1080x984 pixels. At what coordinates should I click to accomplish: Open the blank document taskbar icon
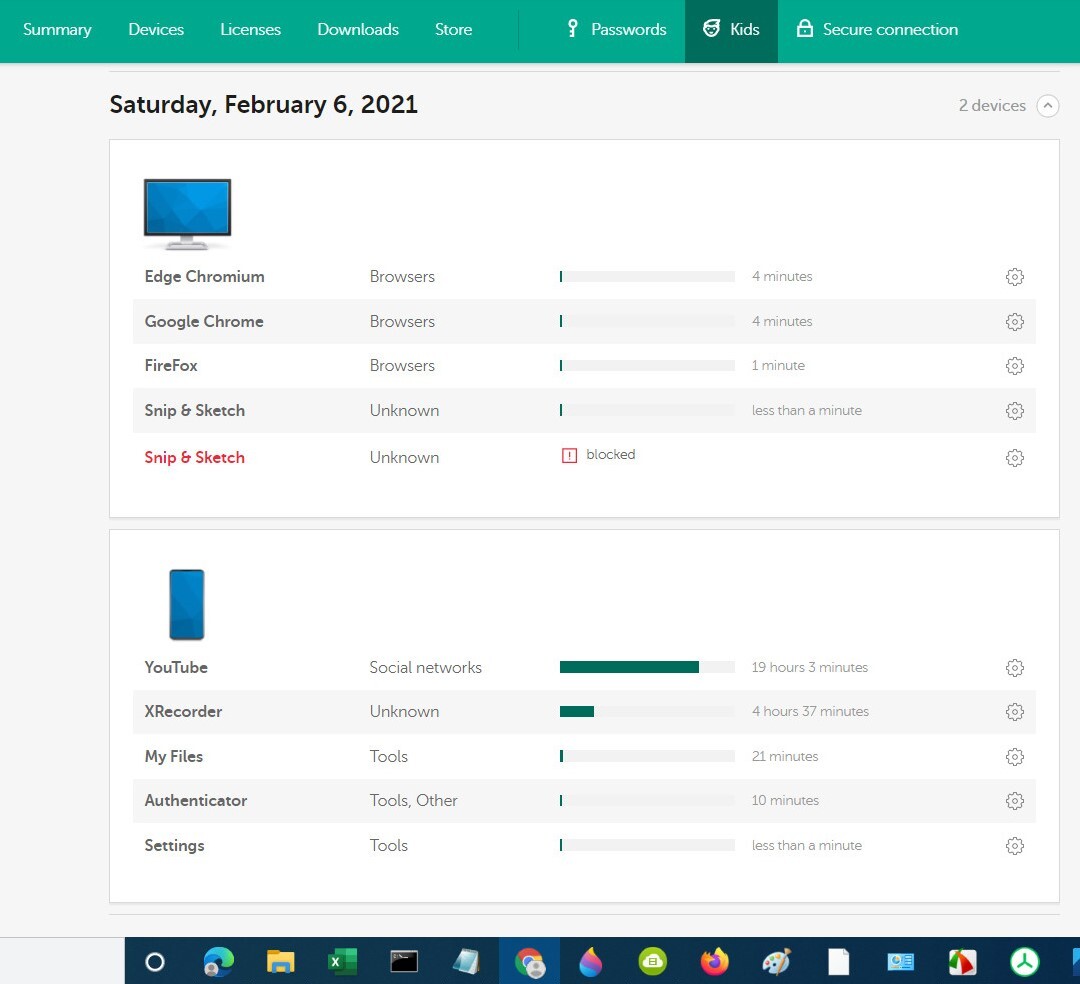(x=838, y=962)
